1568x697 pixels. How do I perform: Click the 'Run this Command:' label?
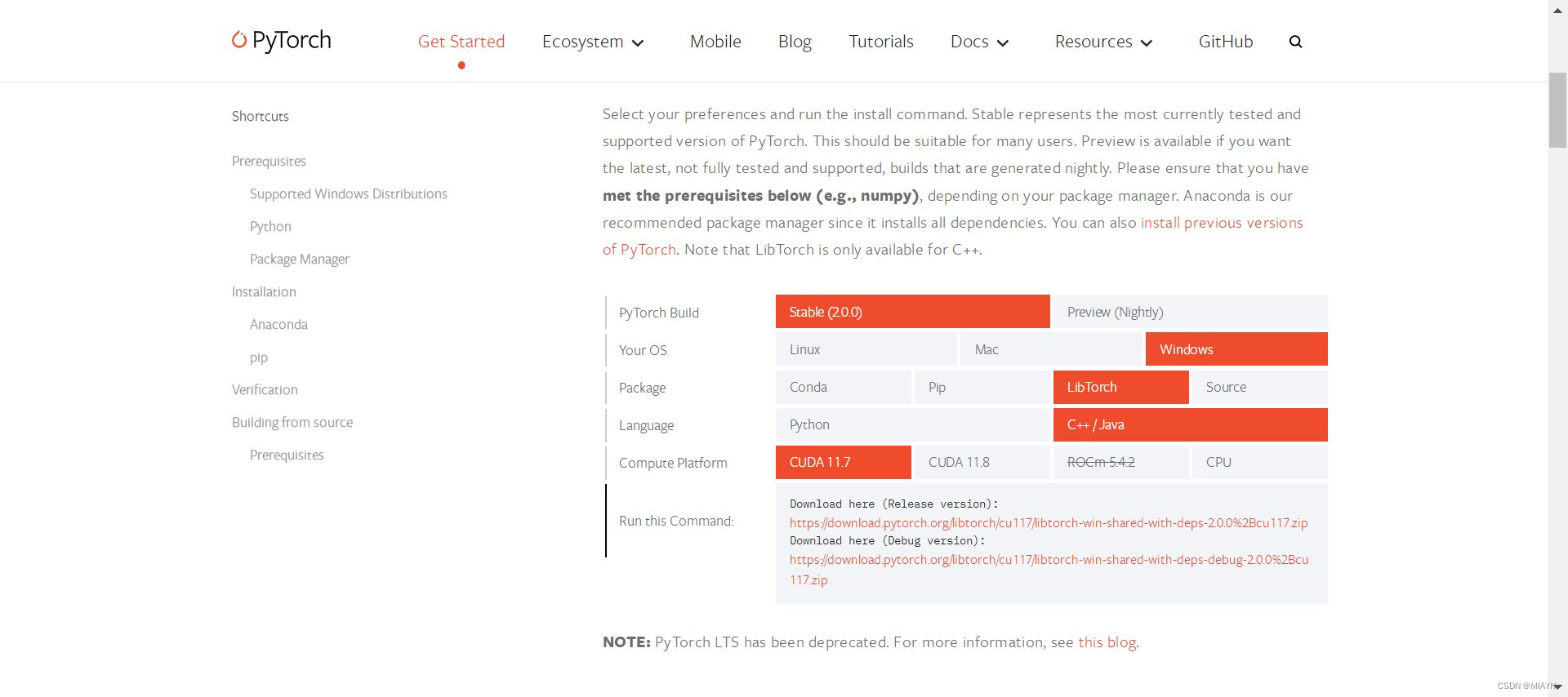click(x=676, y=521)
